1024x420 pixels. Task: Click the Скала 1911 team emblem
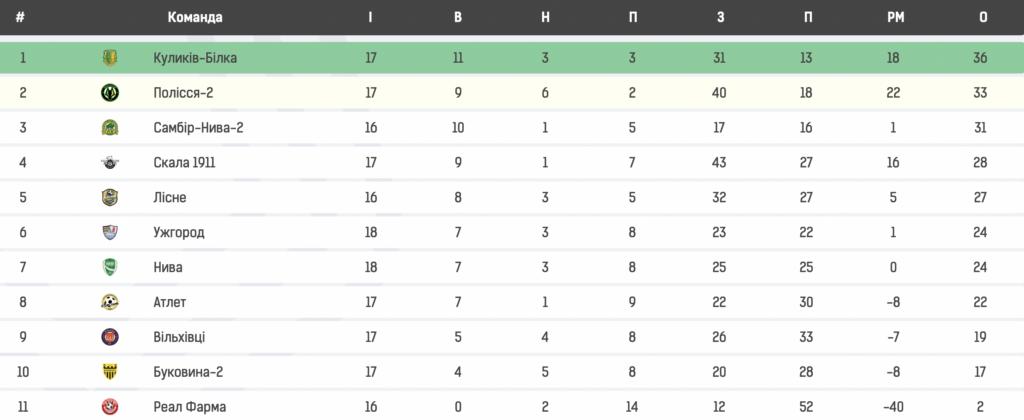coord(110,163)
